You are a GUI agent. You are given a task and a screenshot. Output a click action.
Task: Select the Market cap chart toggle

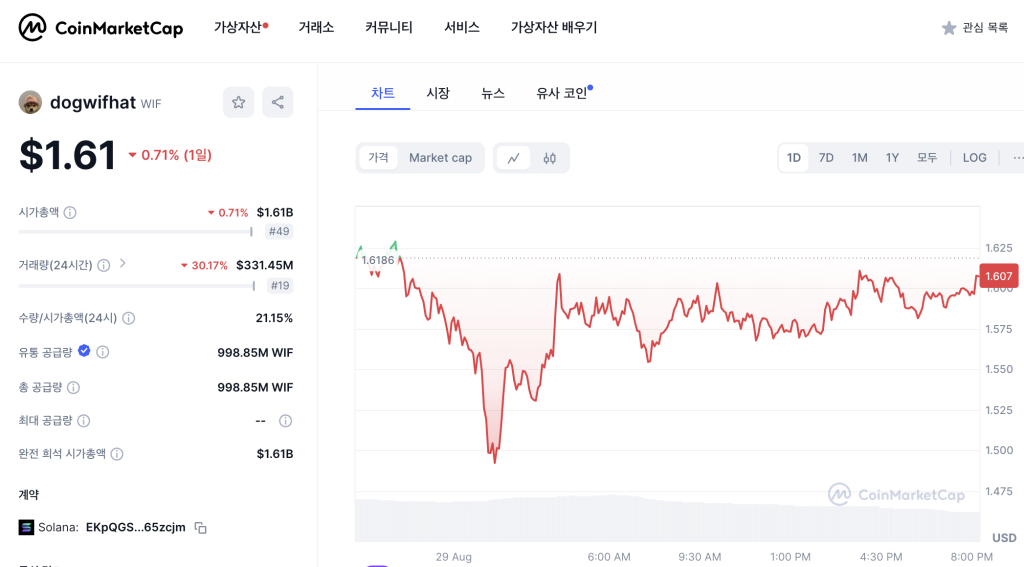440,158
